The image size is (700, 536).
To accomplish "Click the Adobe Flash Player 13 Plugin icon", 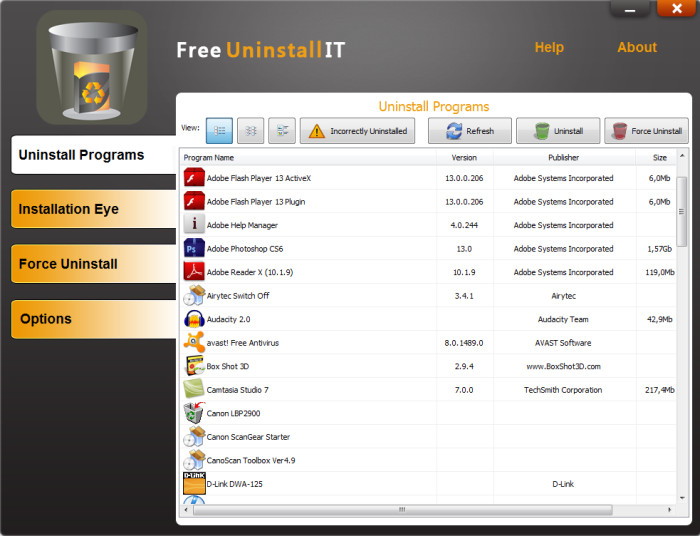I will [x=194, y=201].
